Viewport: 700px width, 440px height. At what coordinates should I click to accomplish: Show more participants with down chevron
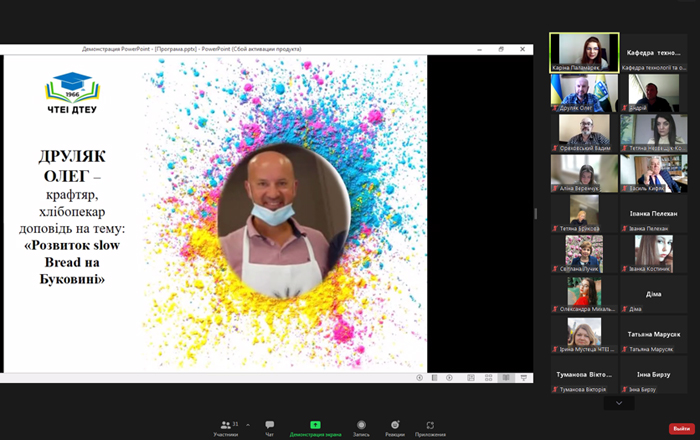point(619,403)
